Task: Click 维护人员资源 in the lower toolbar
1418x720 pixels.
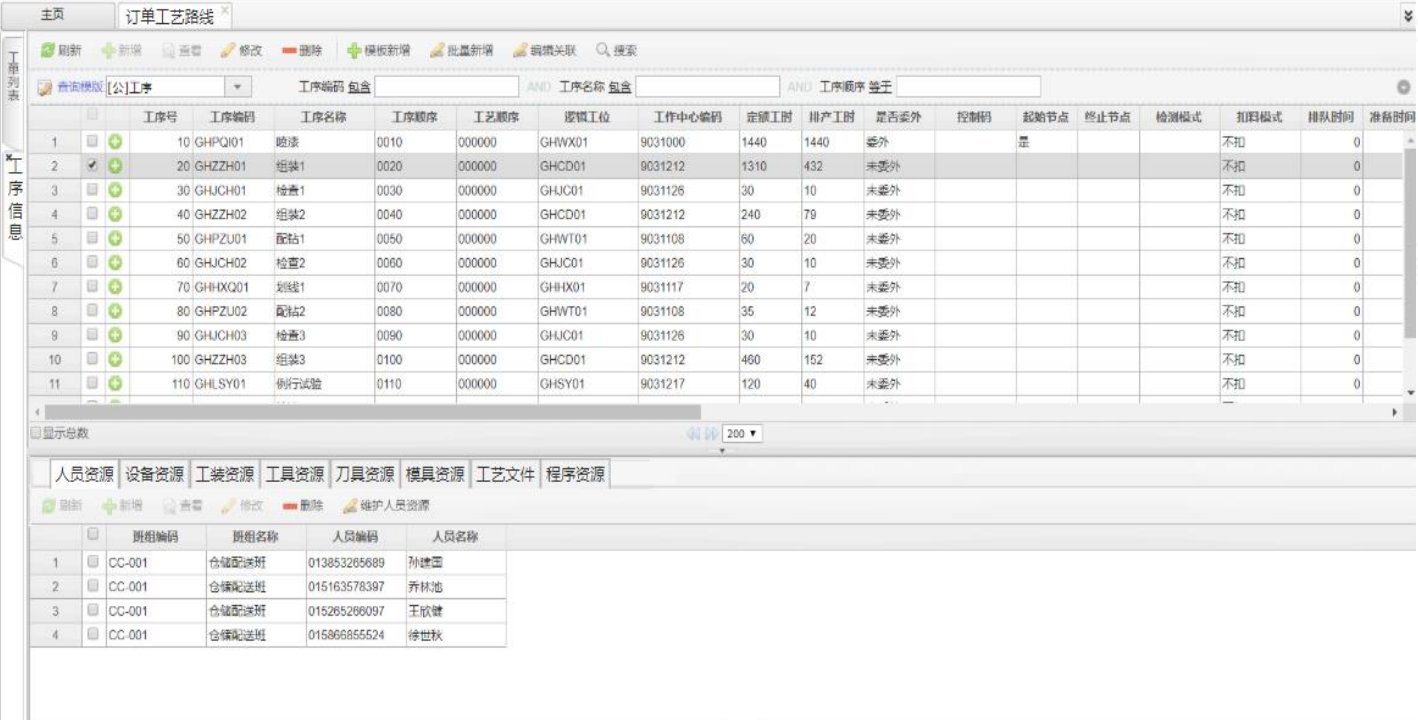Action: pyautogui.click(x=350, y=507)
